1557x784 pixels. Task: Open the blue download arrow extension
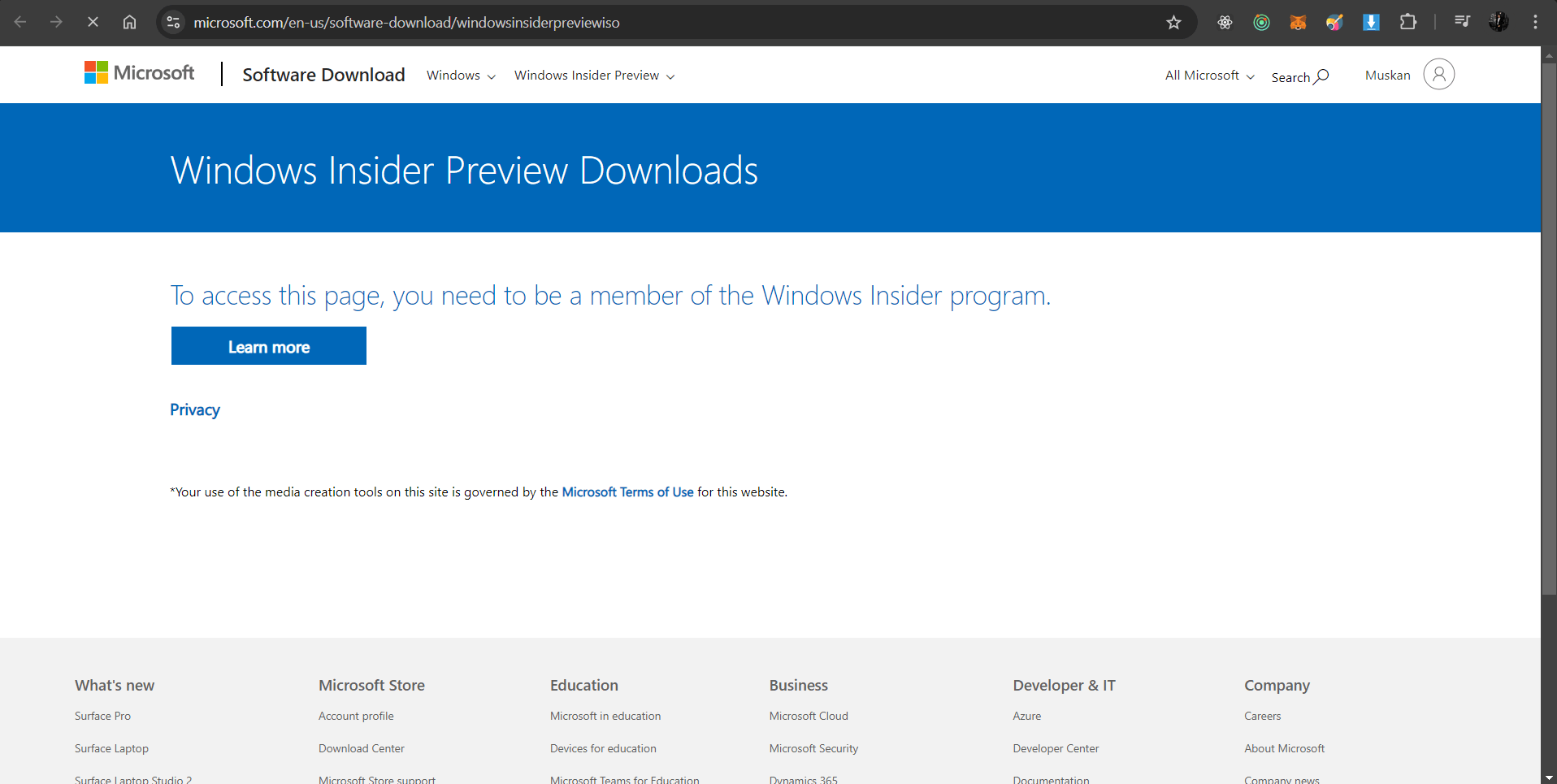coord(1371,22)
